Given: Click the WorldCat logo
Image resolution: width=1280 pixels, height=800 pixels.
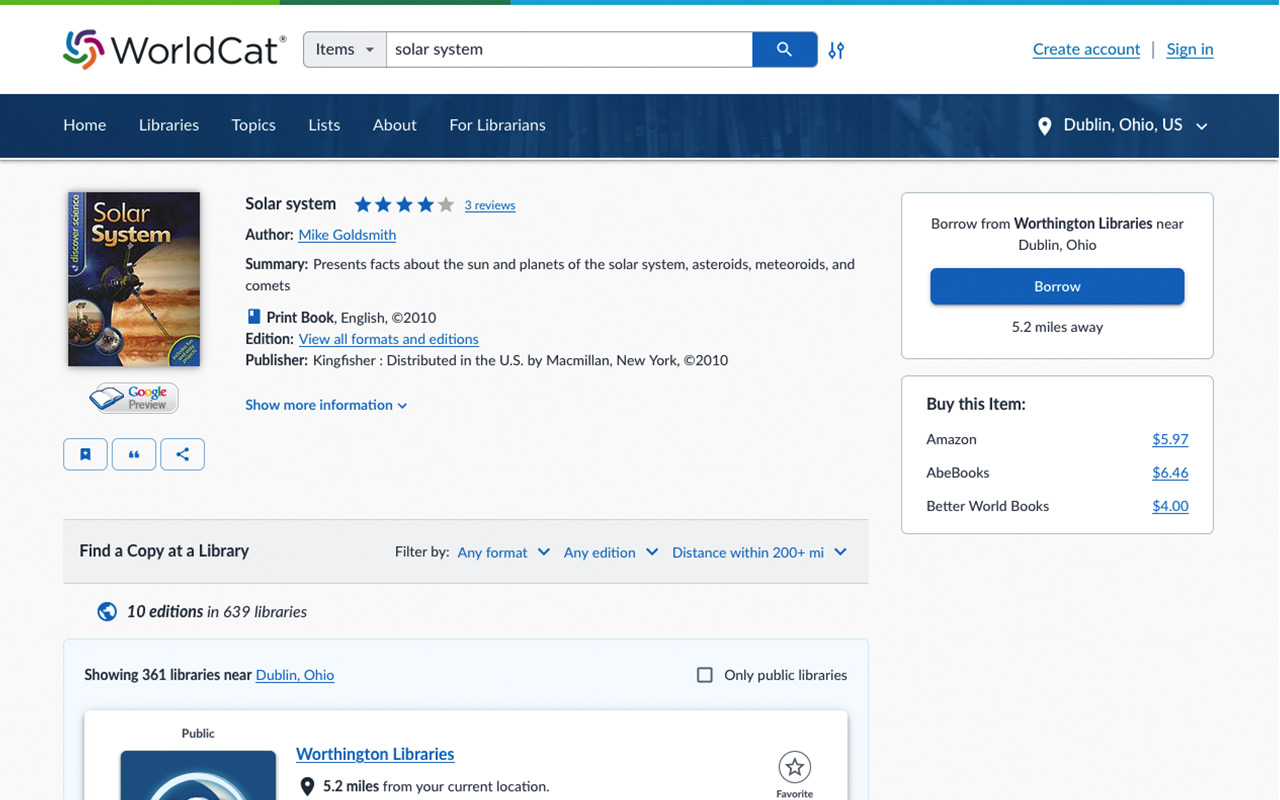Looking at the screenshot, I should point(172,48).
